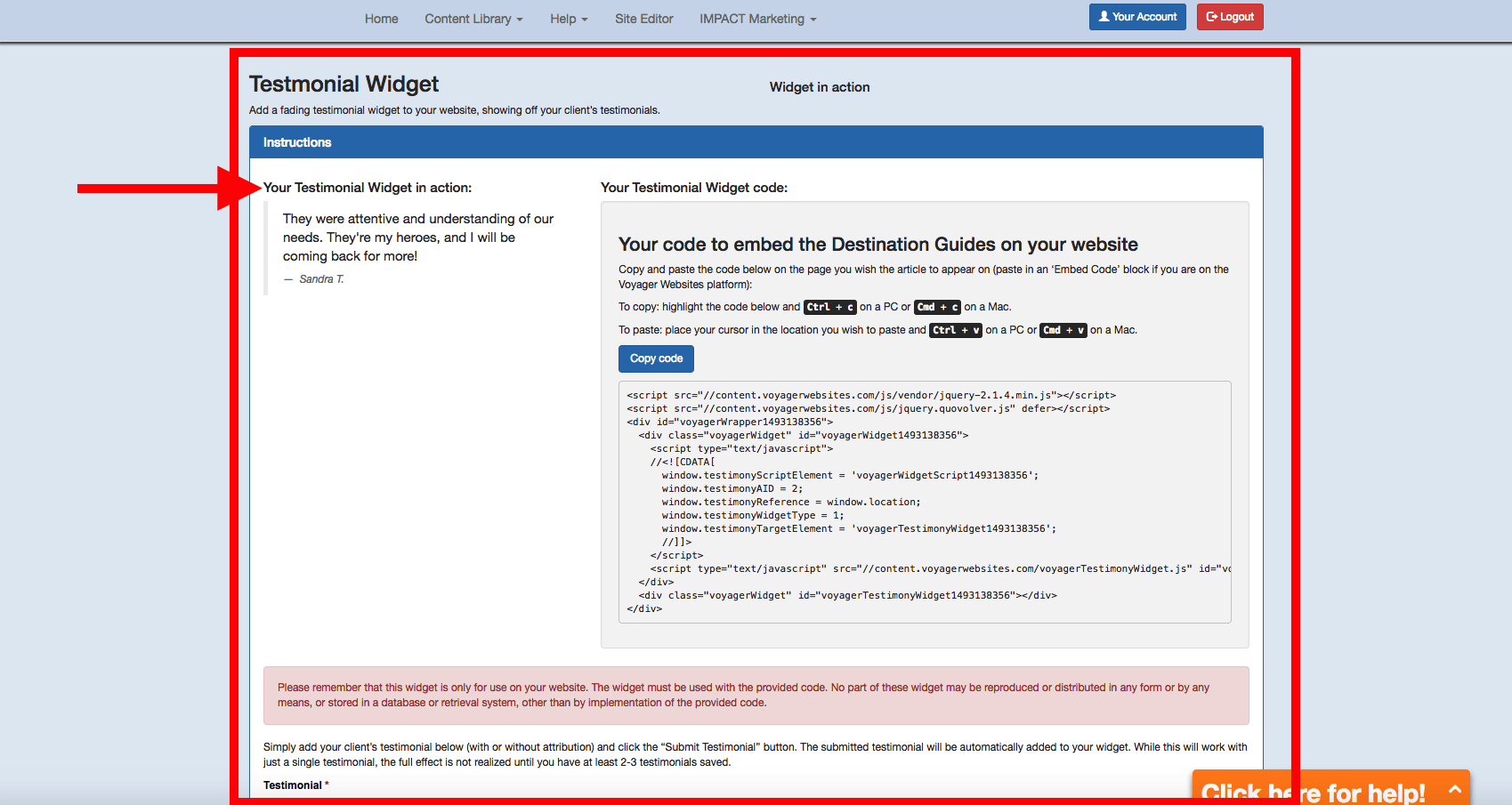Click the red Logout button
Image resolution: width=1512 pixels, height=805 pixels.
pyautogui.click(x=1230, y=17)
